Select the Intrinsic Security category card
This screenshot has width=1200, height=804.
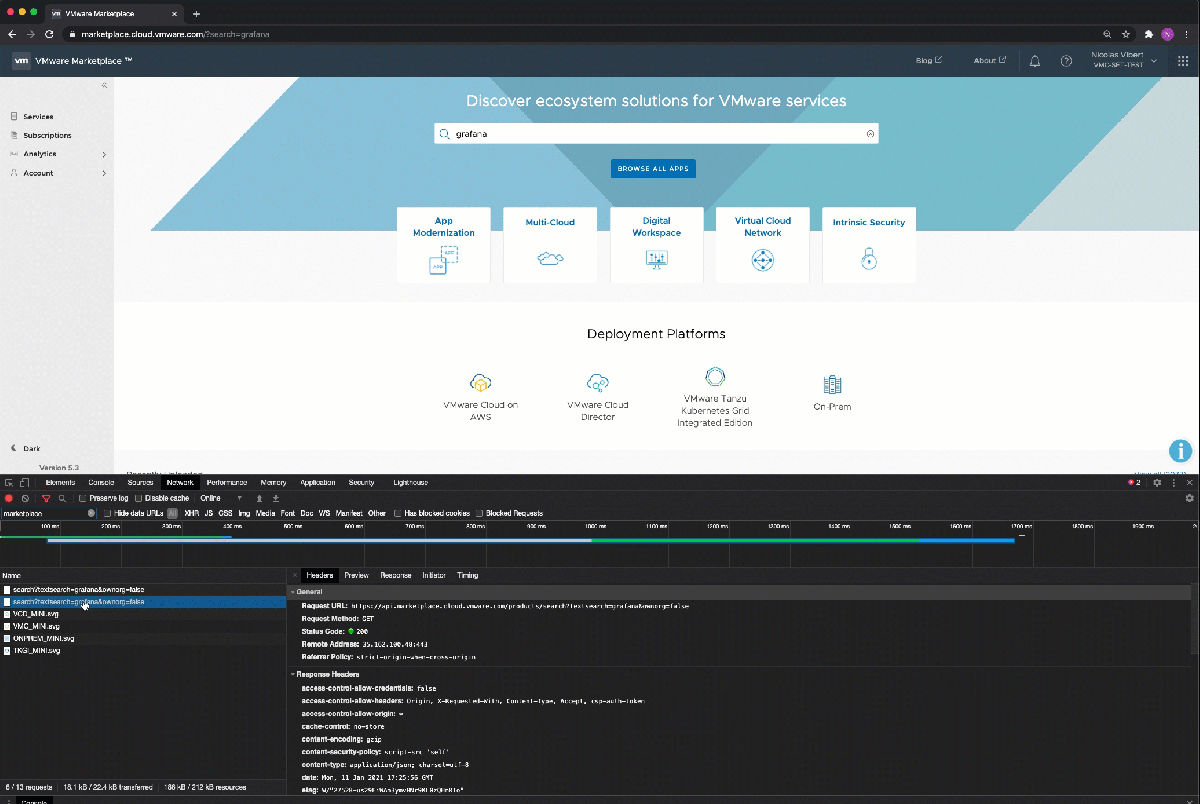[x=869, y=245]
